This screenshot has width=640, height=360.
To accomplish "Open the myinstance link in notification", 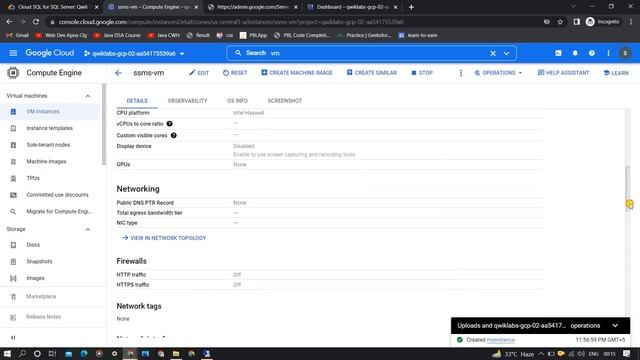I will (x=501, y=340).
